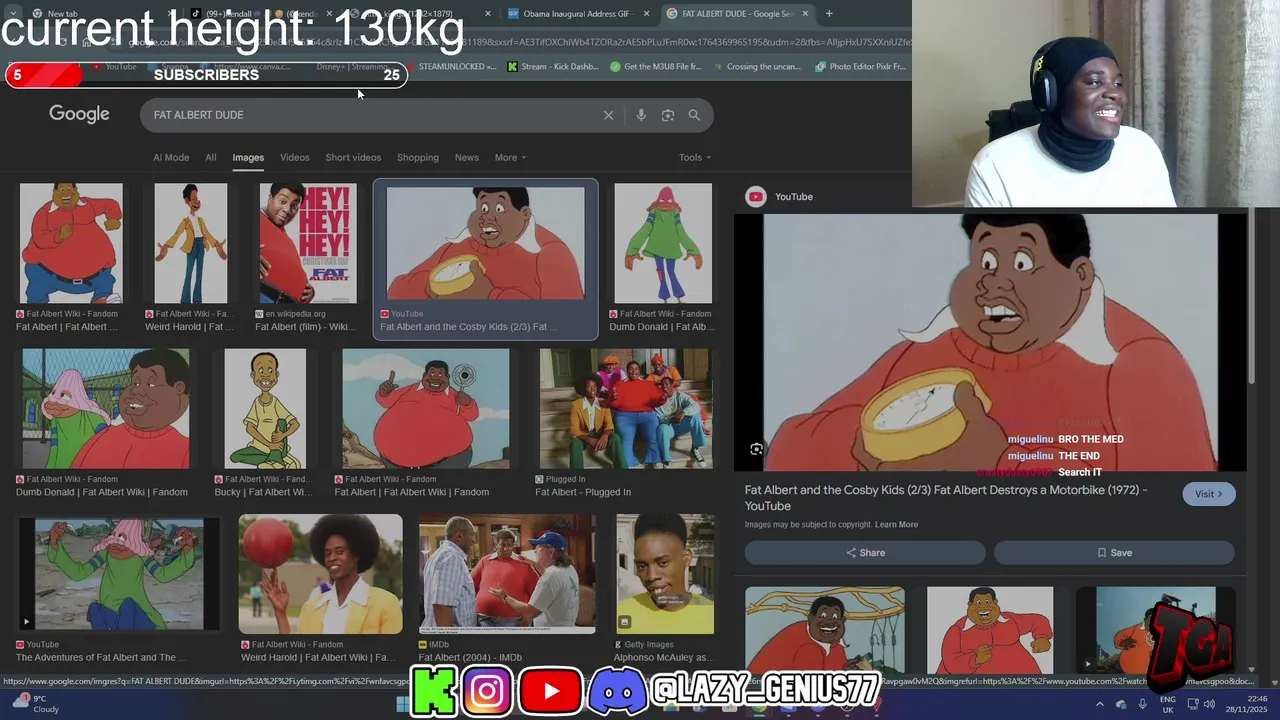Open the Disney+ Streaming bookmark
This screenshot has height=720, width=1280.
click(x=352, y=67)
